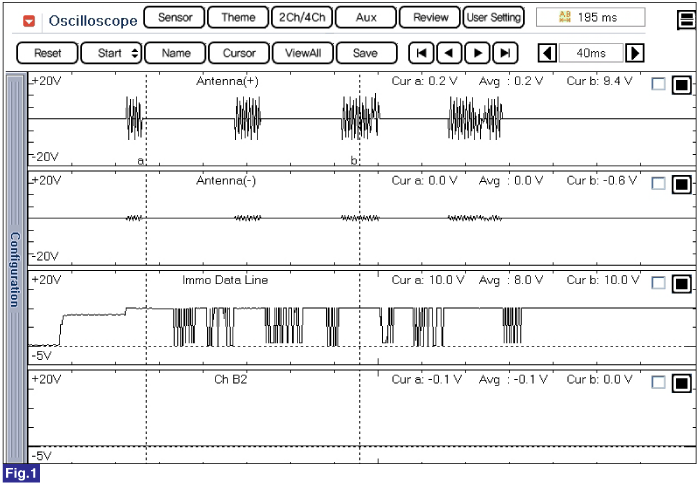The width and height of the screenshot is (700, 485).
Task: Click the Oscilloscope title text
Action: 93,21
